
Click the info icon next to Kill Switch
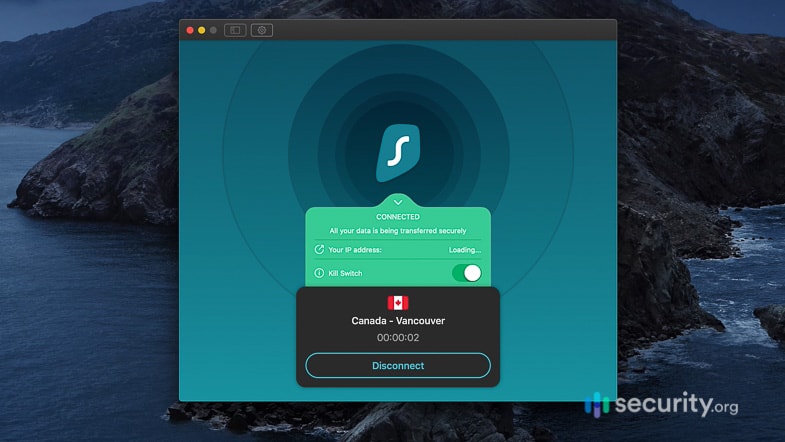pyautogui.click(x=320, y=273)
